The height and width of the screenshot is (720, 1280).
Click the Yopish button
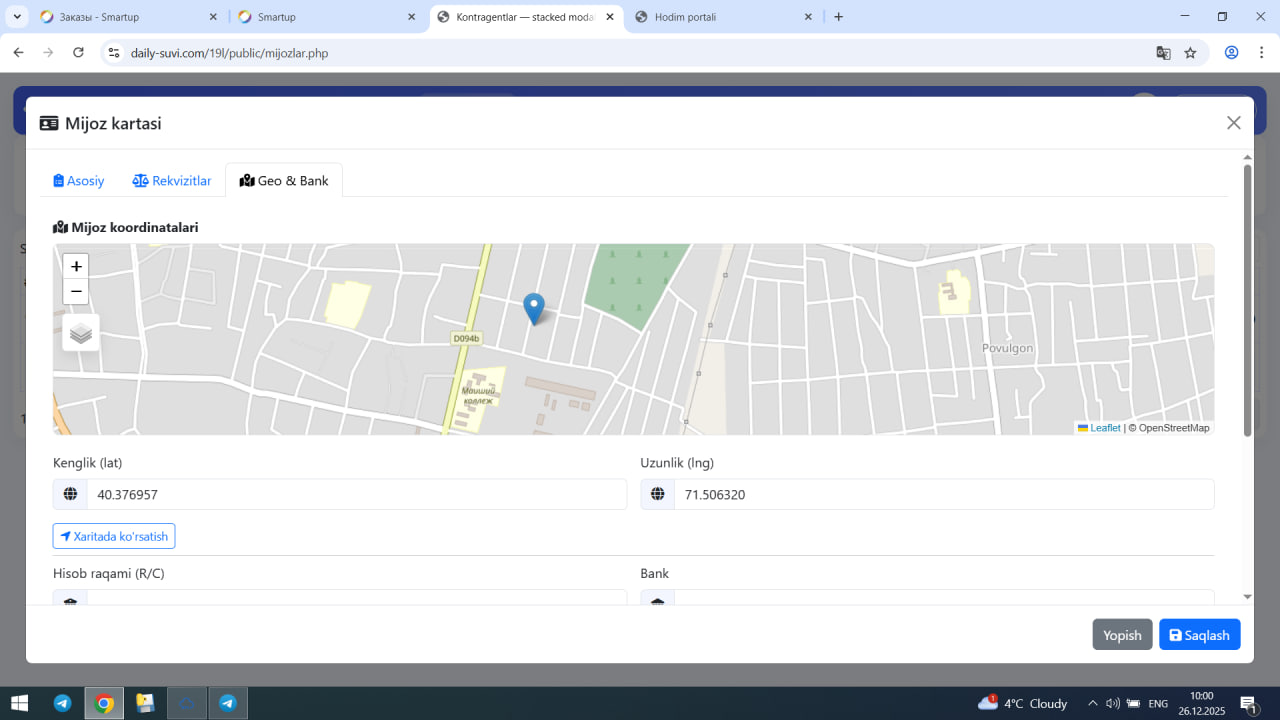[1122, 635]
